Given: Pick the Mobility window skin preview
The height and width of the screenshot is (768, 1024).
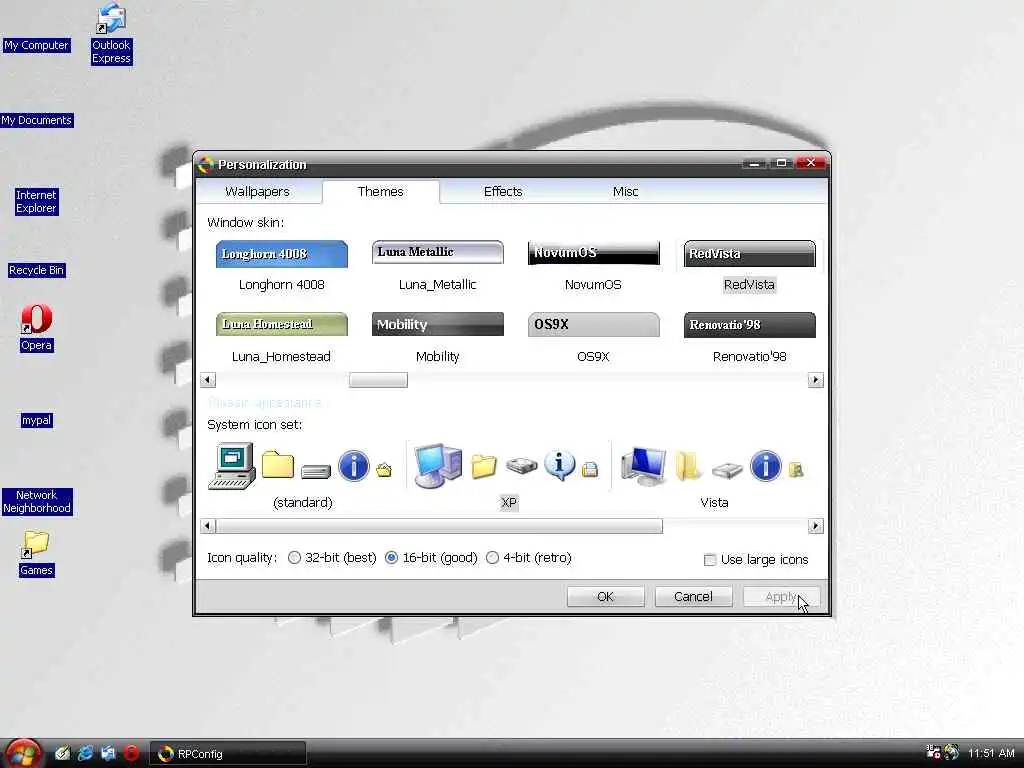Looking at the screenshot, I should 438,325.
